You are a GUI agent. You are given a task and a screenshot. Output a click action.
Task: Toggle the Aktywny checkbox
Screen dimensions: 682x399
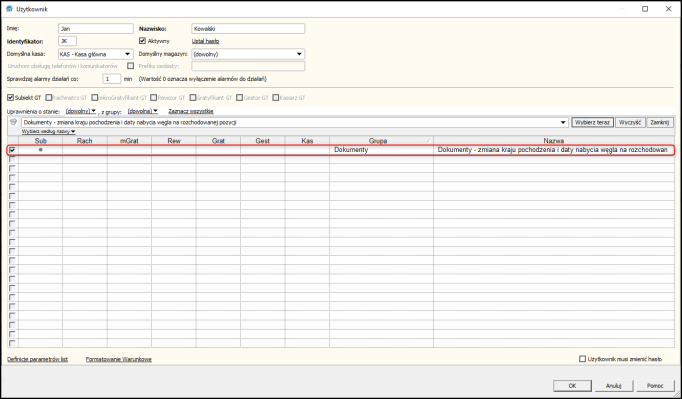(x=142, y=41)
